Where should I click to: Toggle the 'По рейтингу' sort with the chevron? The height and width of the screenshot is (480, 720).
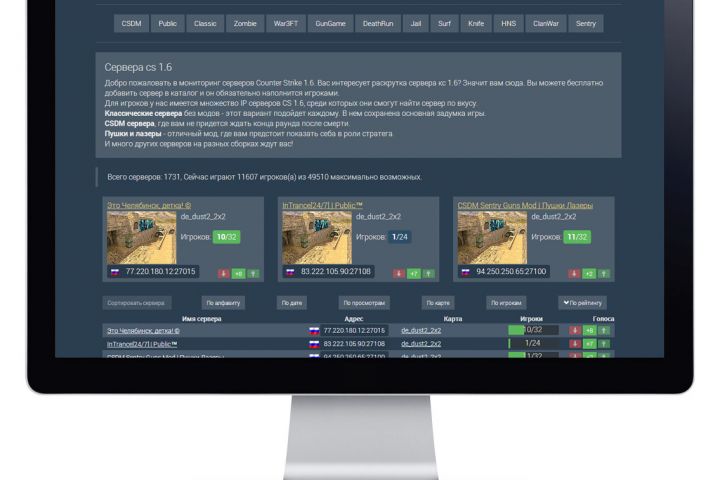pos(582,303)
